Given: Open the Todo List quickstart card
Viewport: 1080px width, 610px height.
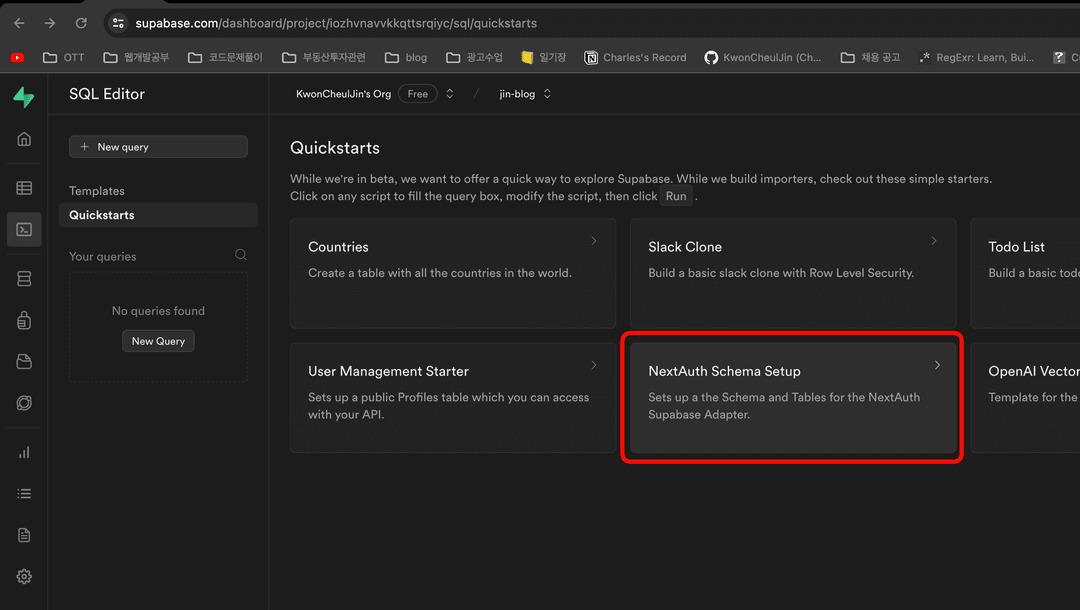Looking at the screenshot, I should [1025, 273].
